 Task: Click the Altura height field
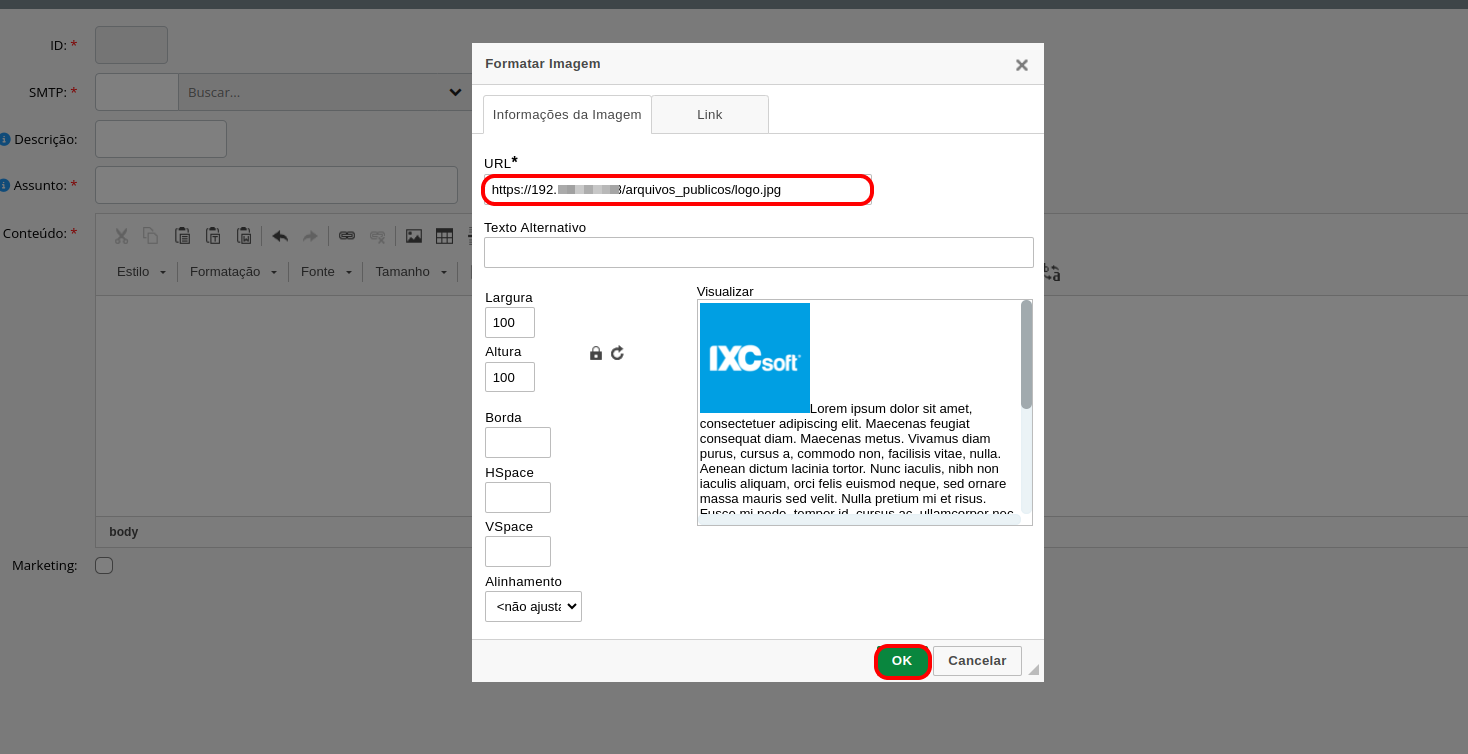tap(510, 377)
